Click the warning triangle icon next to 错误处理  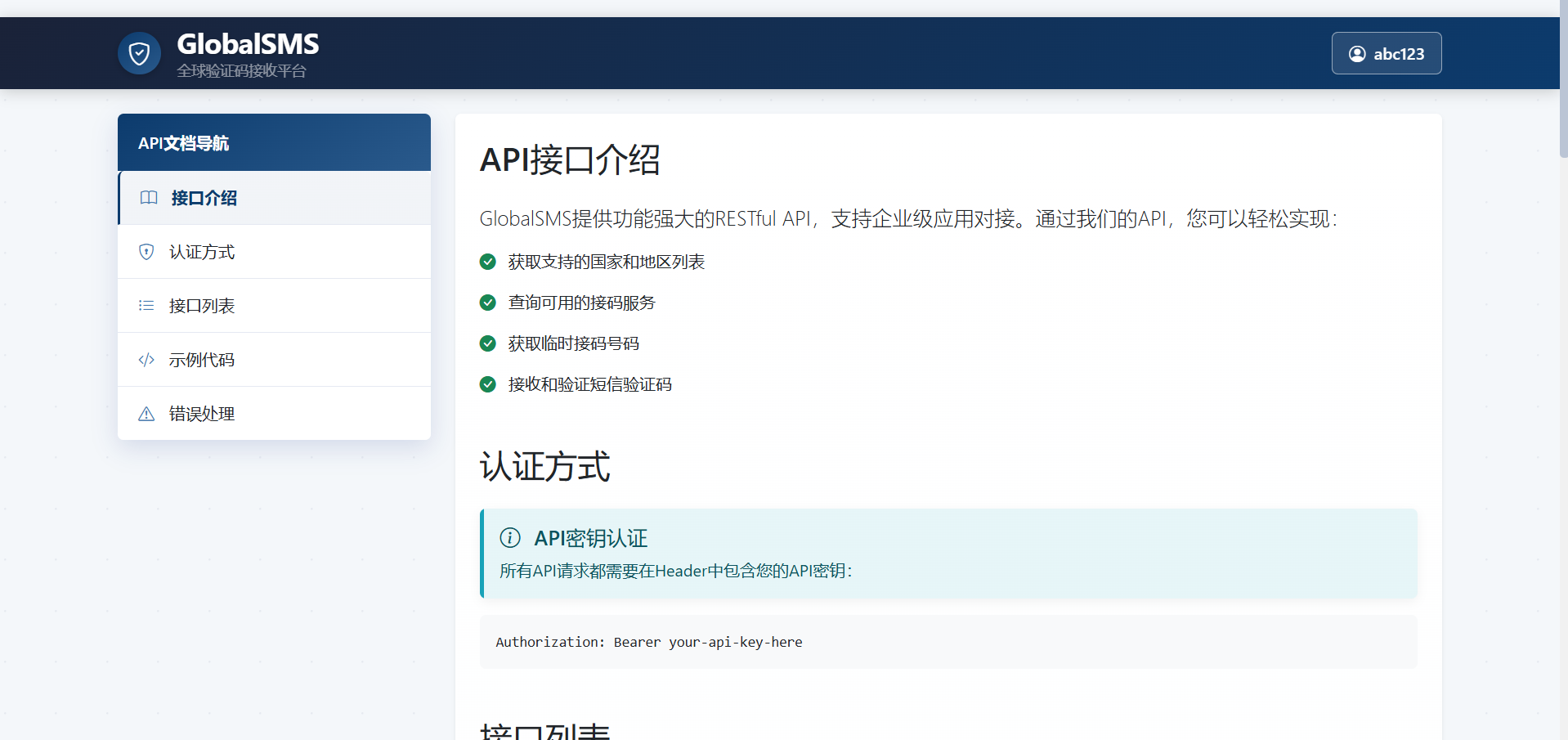146,414
